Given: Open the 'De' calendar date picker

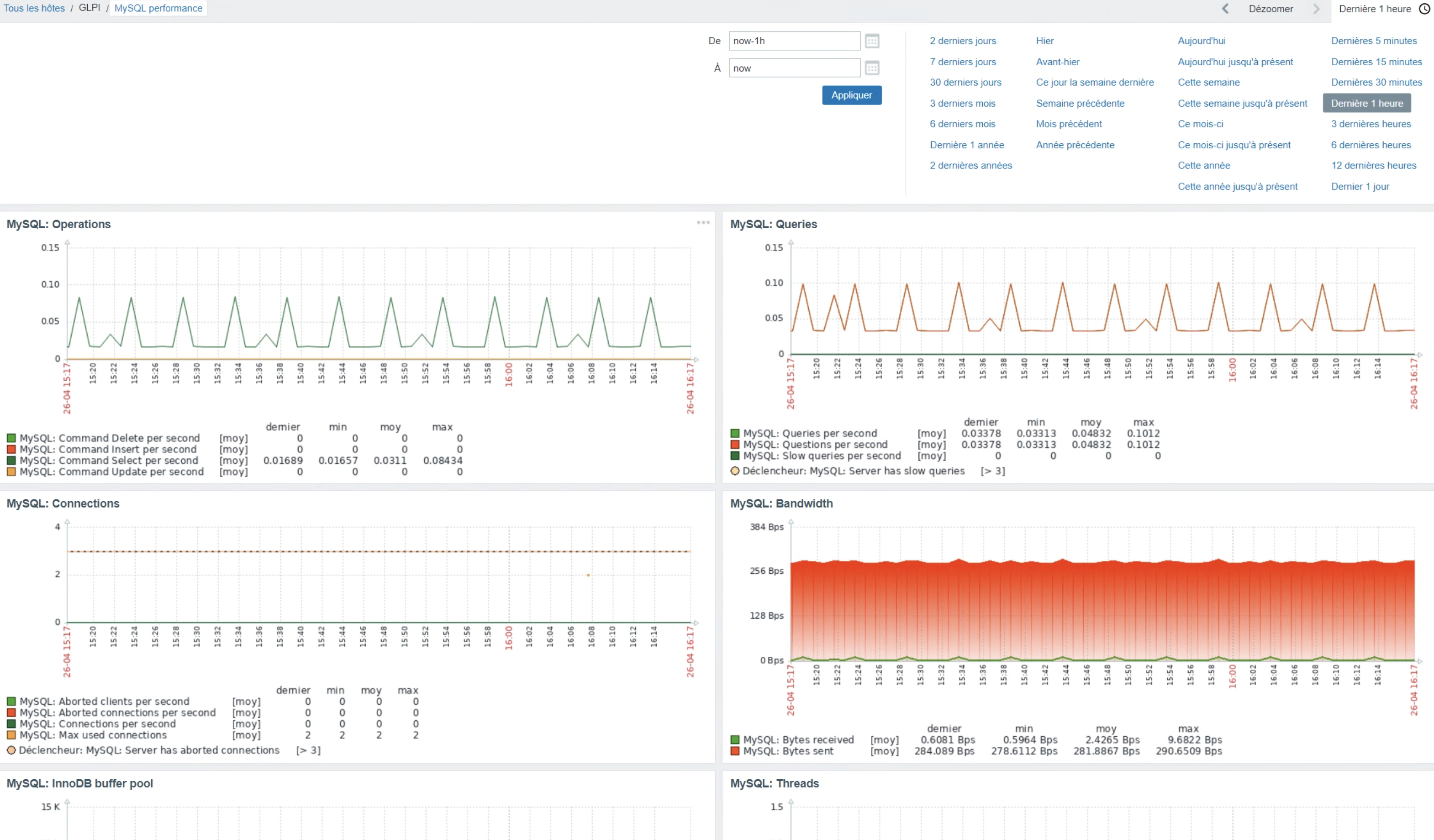Looking at the screenshot, I should click(872, 41).
